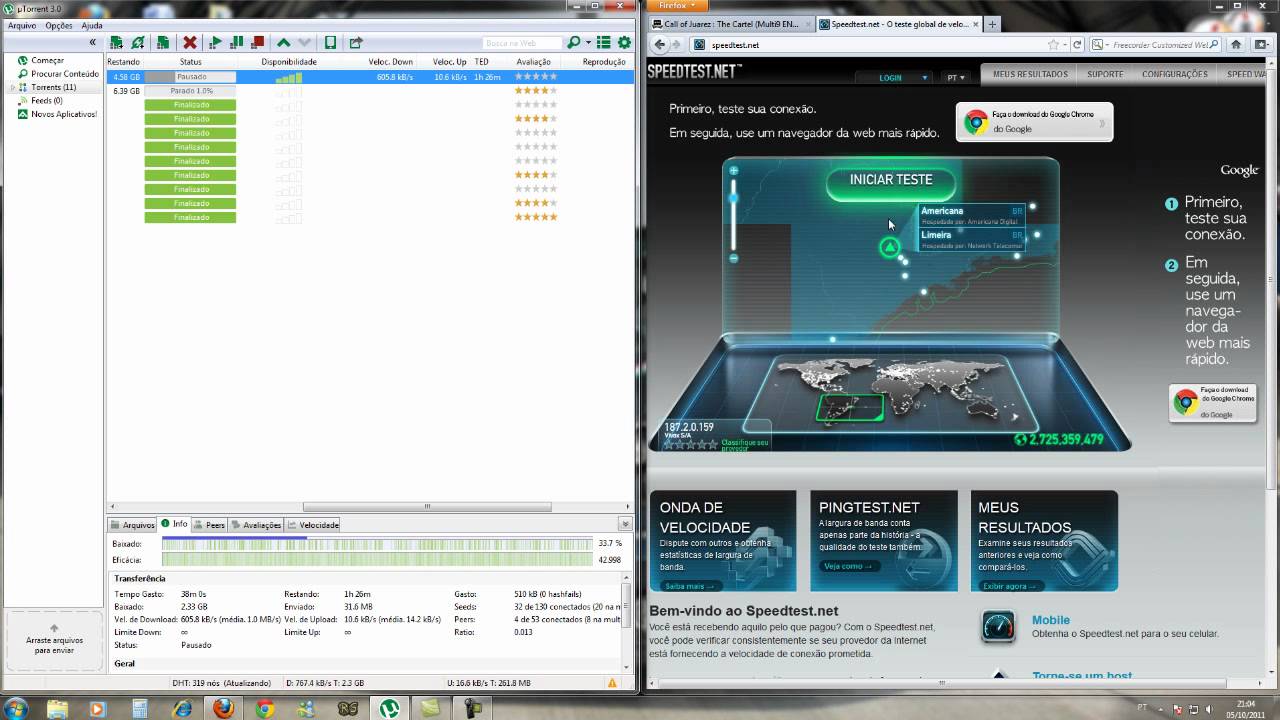Switch to the Peers tab
The height and width of the screenshot is (720, 1280).
tap(209, 525)
